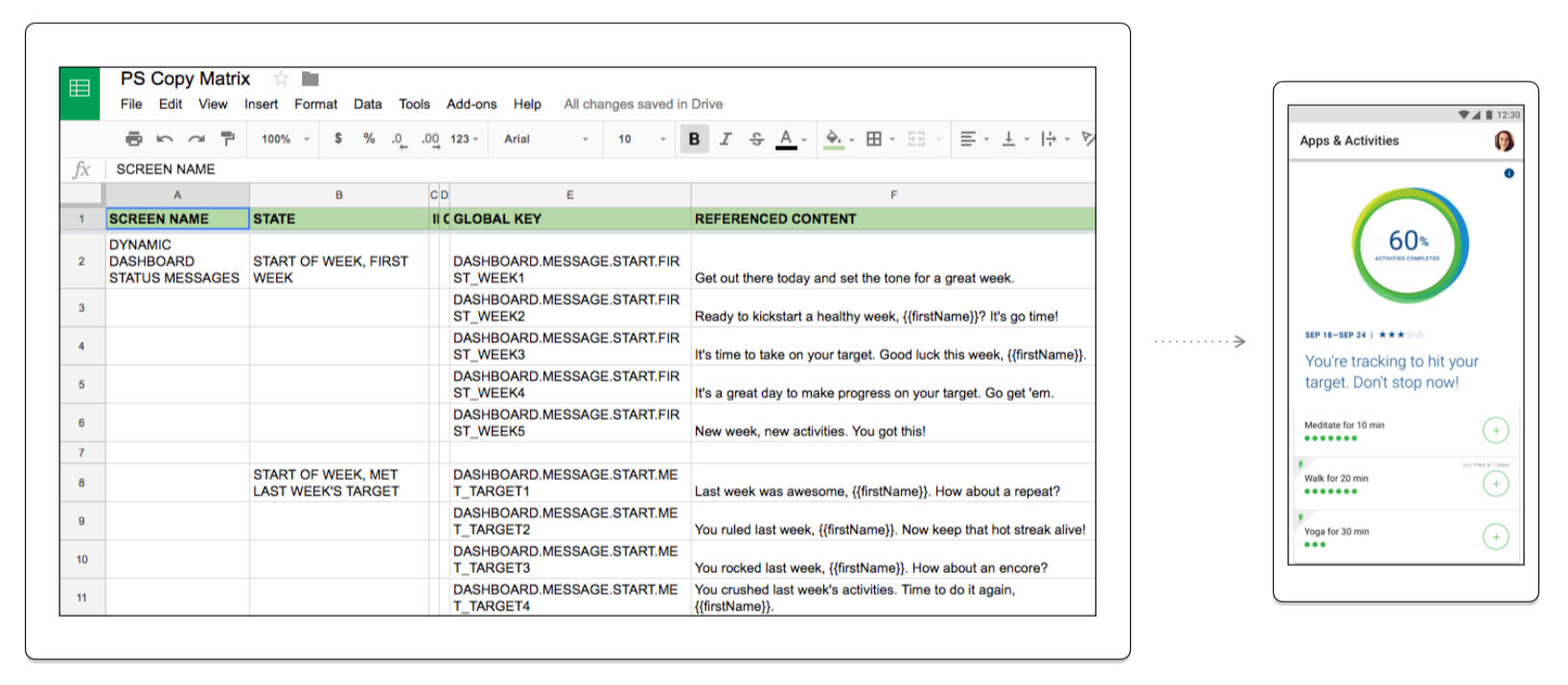Expand the text color dropdown arrow

804,140
